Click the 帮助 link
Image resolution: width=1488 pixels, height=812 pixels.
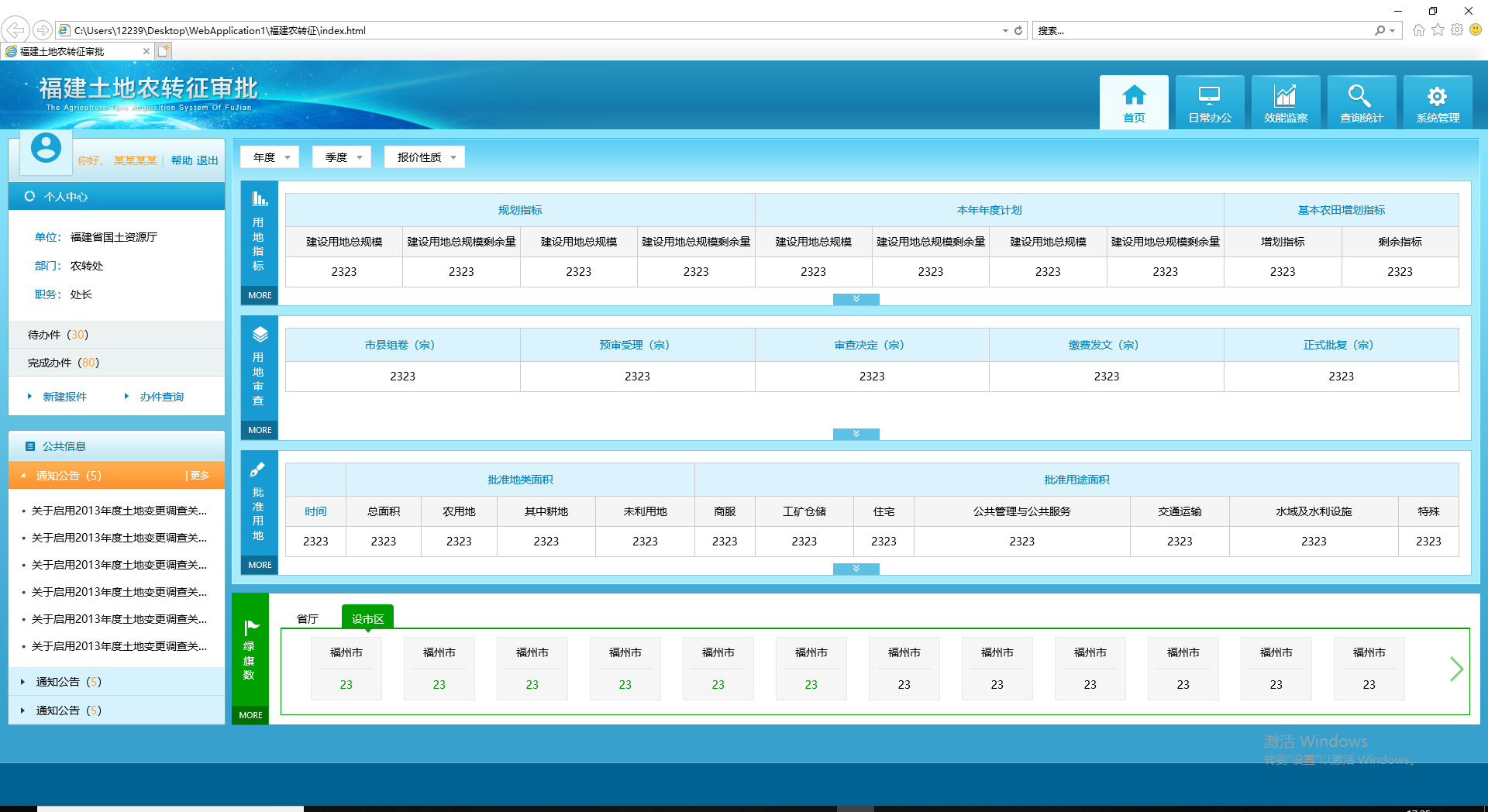[x=181, y=160]
